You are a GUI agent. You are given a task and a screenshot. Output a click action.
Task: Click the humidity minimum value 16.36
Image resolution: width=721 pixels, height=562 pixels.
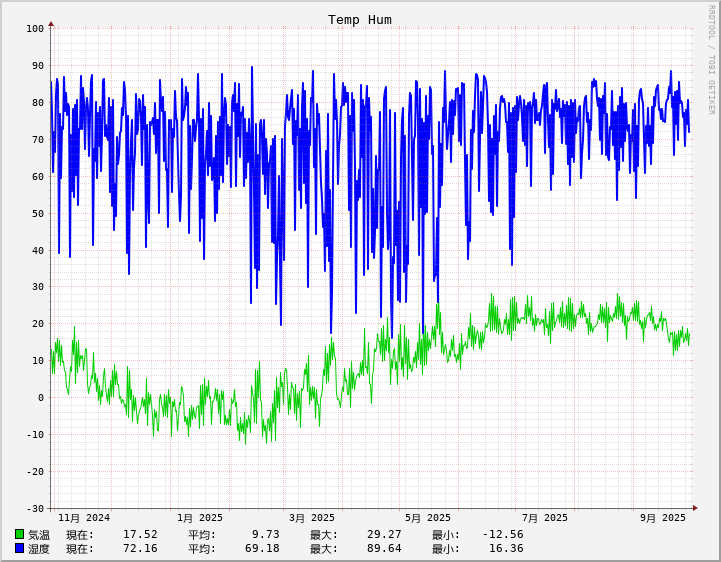click(x=506, y=549)
